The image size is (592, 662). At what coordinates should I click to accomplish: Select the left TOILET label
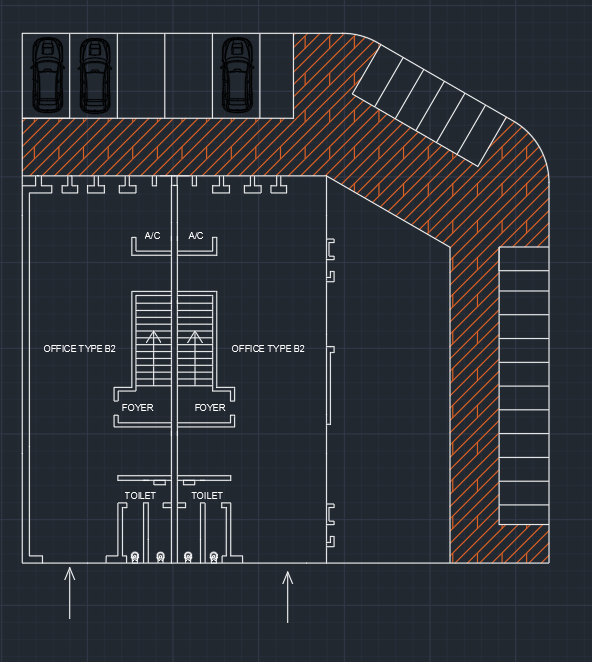pos(140,496)
